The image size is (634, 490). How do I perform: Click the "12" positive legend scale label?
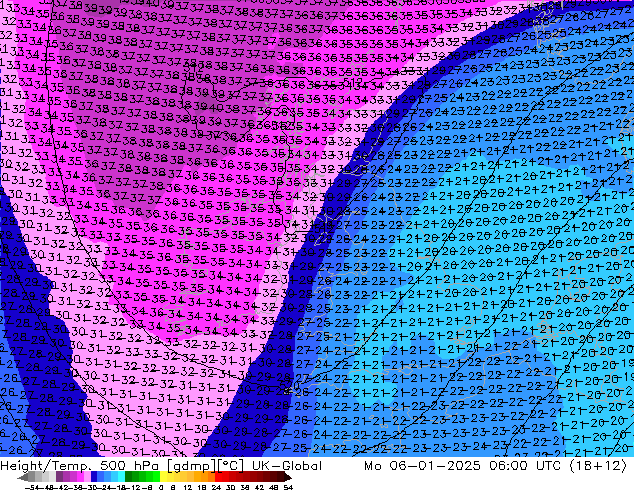tap(188, 487)
